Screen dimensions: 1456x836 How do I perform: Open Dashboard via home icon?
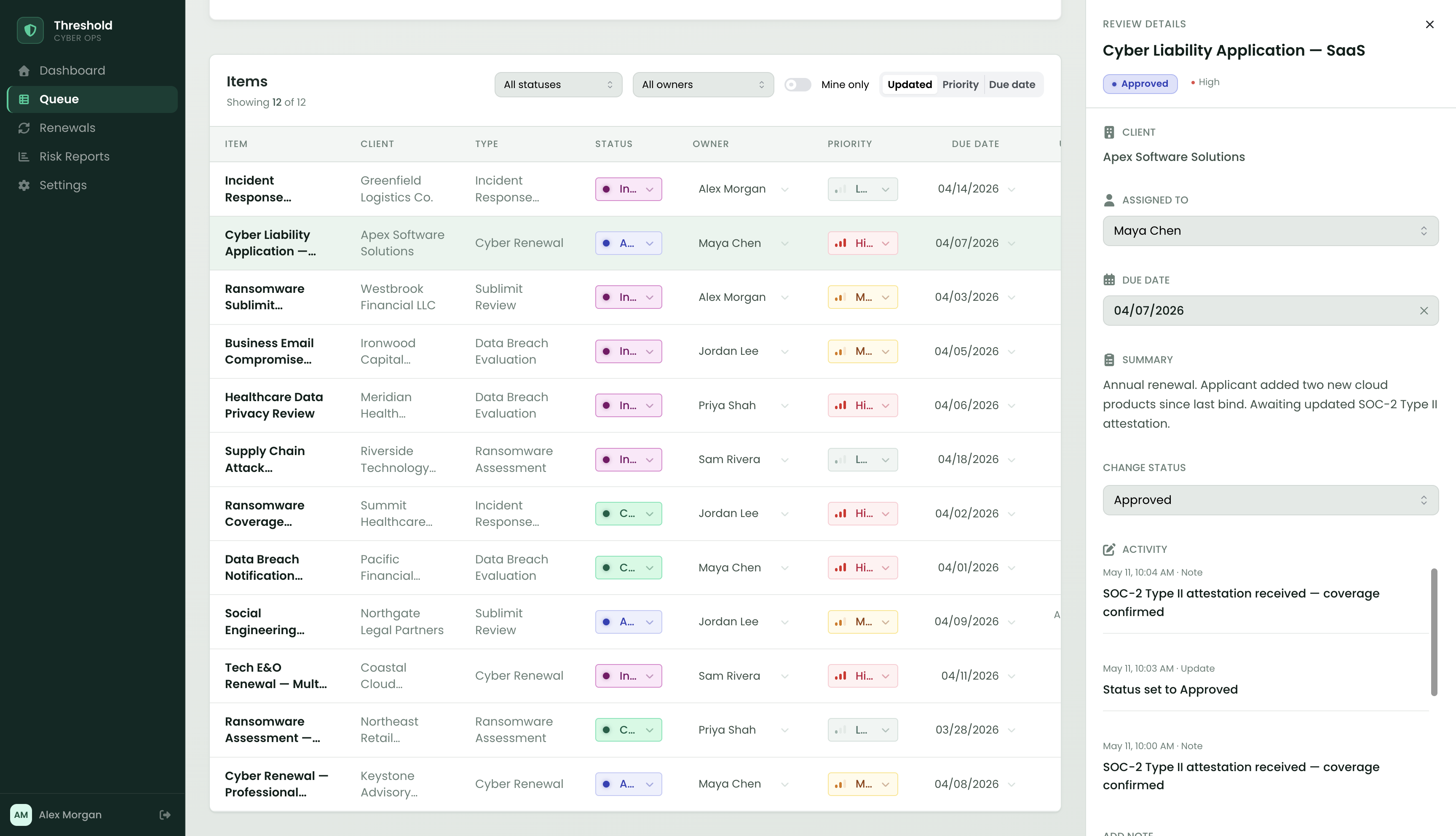pos(24,71)
